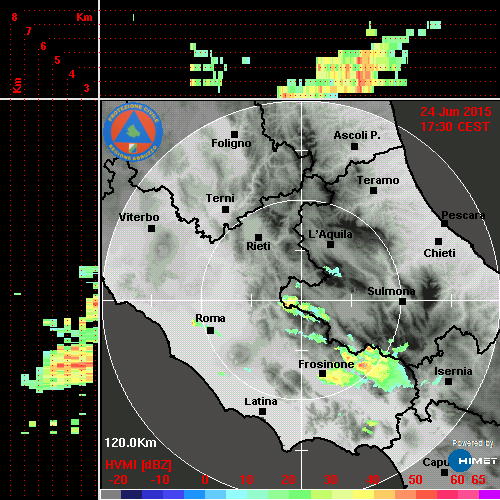Click the 'Terni' map label
This screenshot has width=500, height=500.
(220, 198)
